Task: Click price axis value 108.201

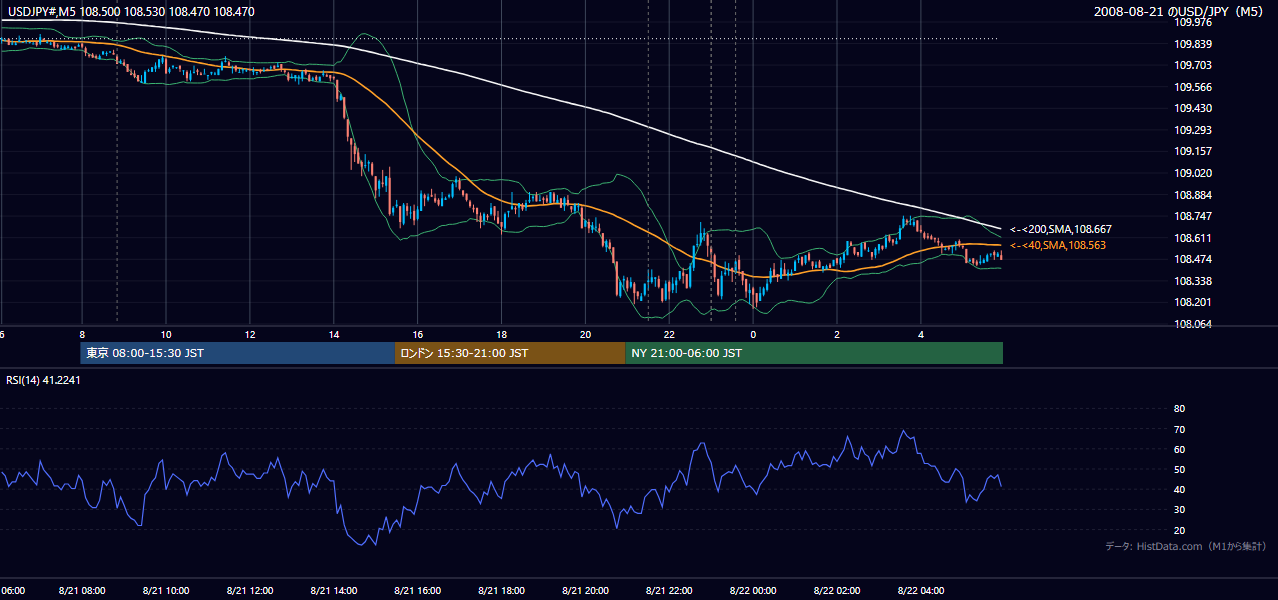Action: point(1193,303)
